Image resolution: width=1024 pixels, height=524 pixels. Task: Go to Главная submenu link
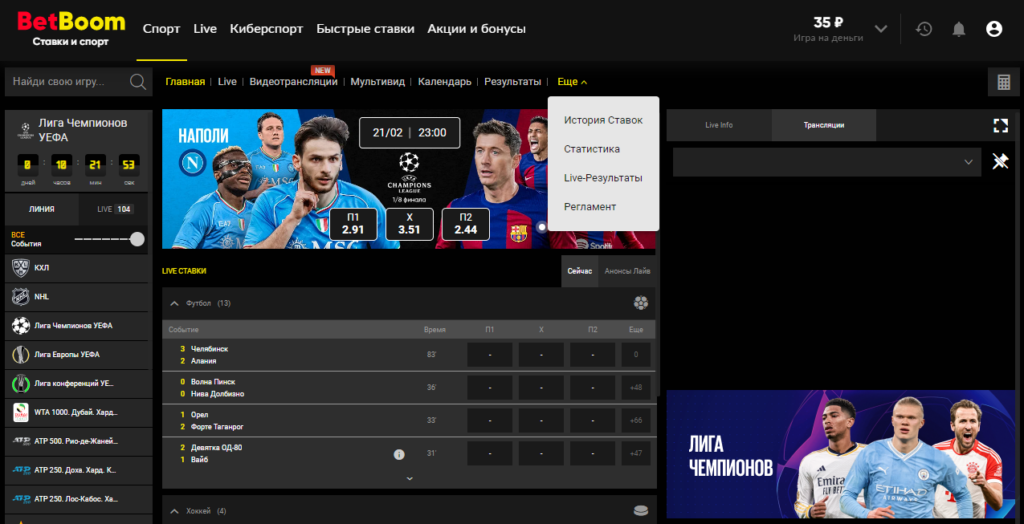(x=185, y=82)
